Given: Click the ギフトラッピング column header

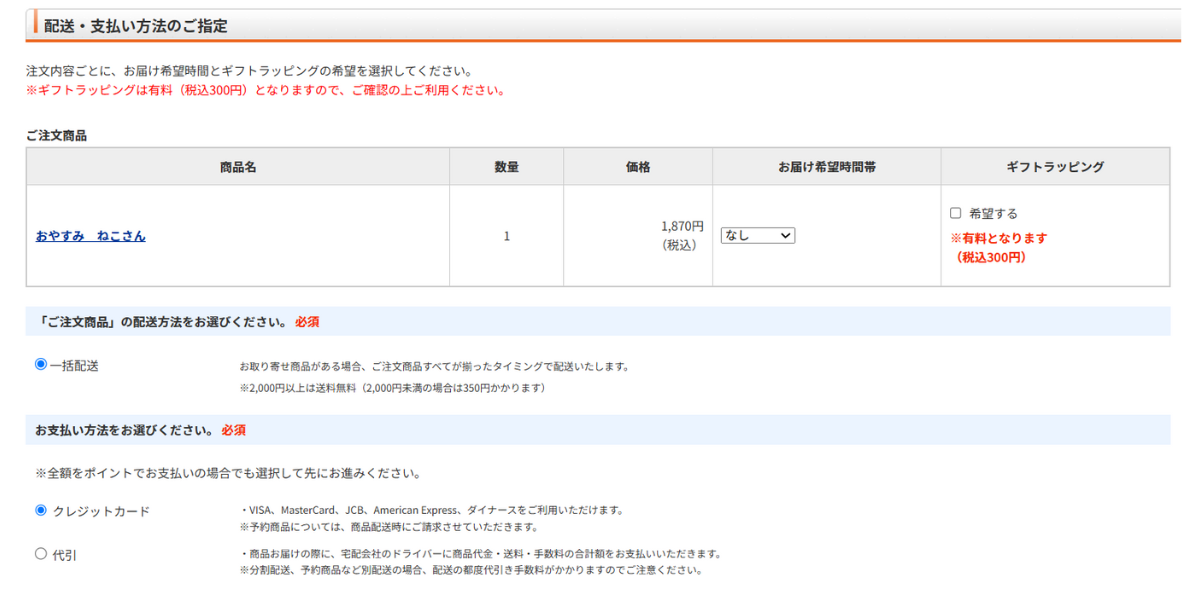Looking at the screenshot, I should [x=1055, y=167].
